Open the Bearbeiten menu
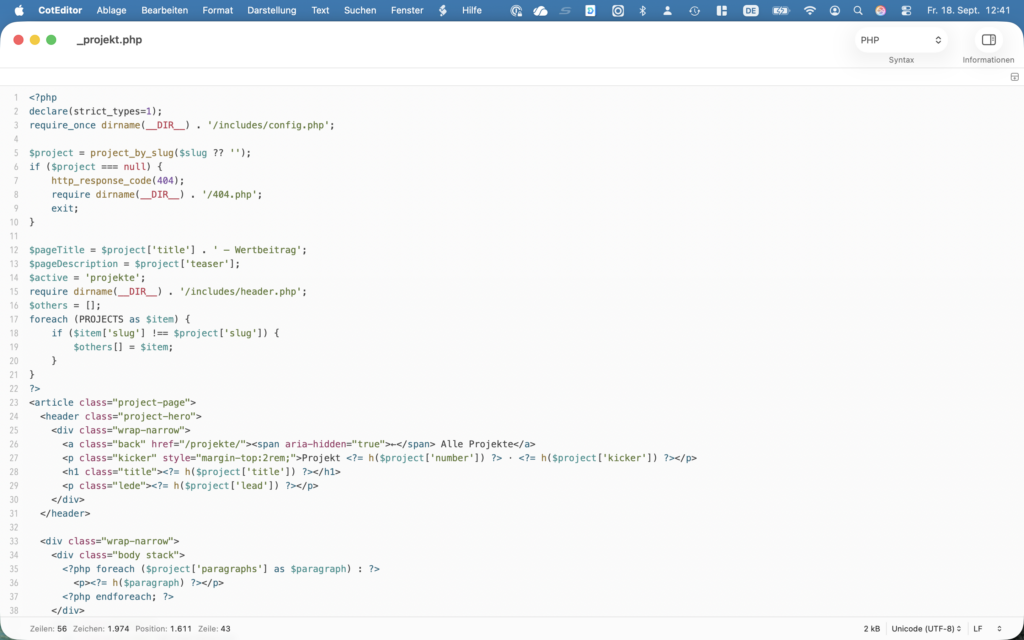 coord(165,10)
